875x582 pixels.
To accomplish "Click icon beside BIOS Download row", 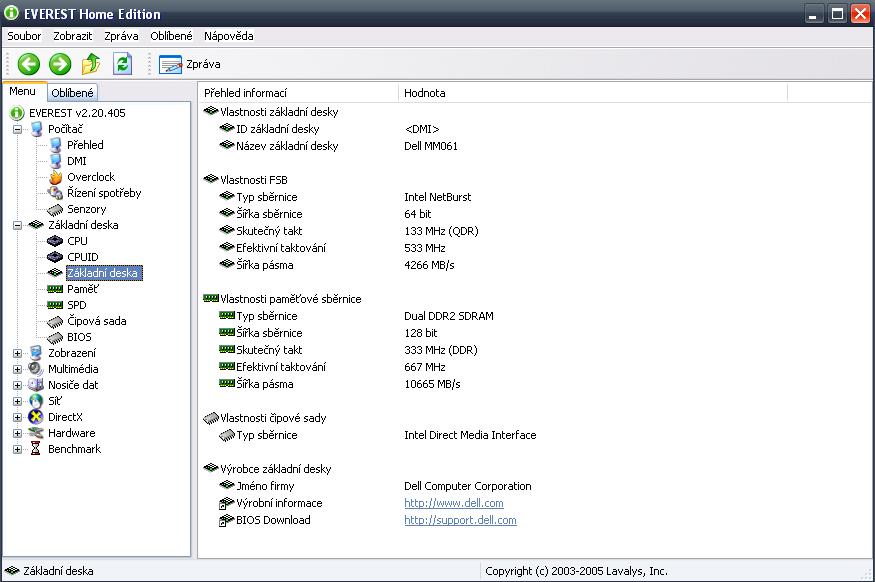I will [x=226, y=521].
